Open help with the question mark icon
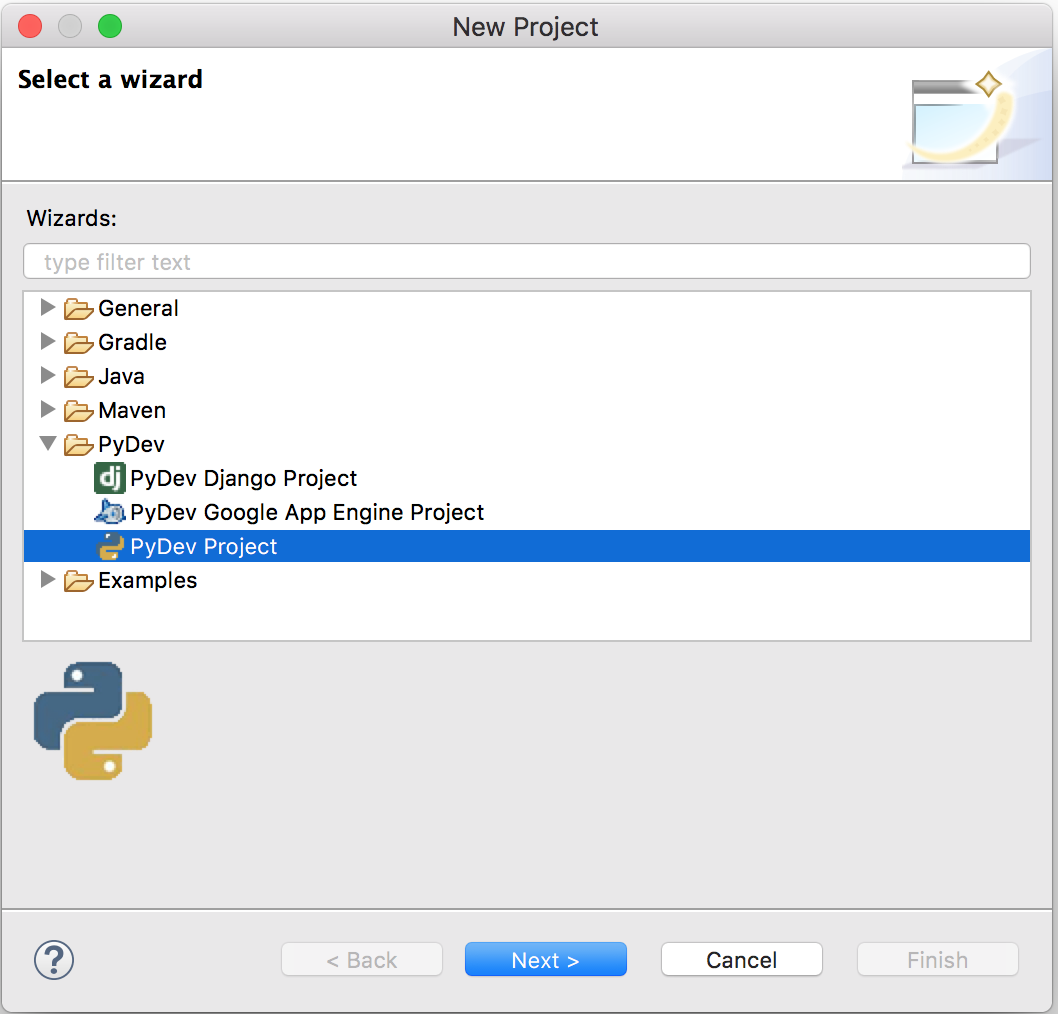Image resolution: width=1058 pixels, height=1014 pixels. [x=54, y=959]
